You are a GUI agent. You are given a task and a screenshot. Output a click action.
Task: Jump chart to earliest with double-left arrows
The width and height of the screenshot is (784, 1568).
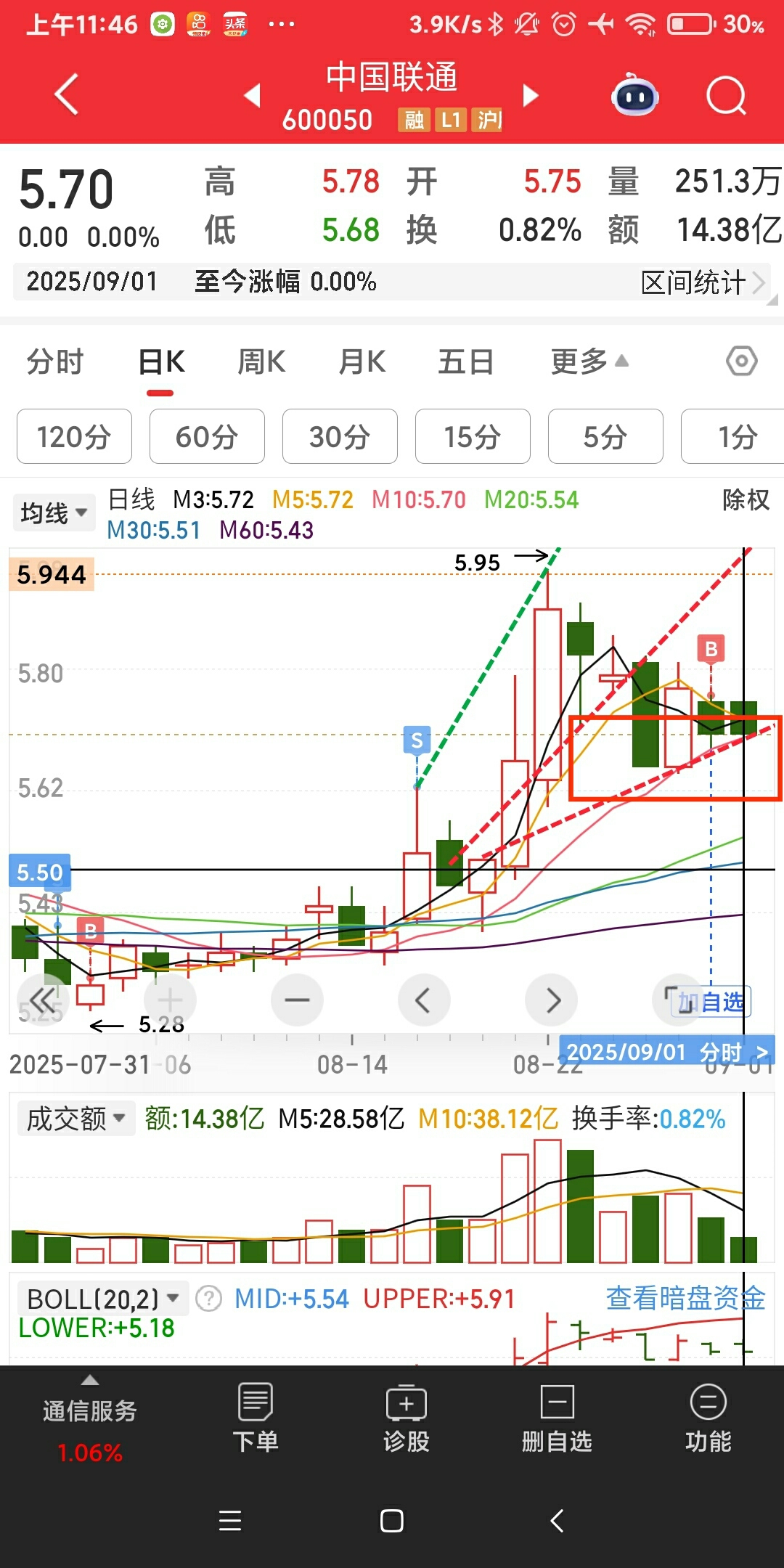coord(42,1000)
